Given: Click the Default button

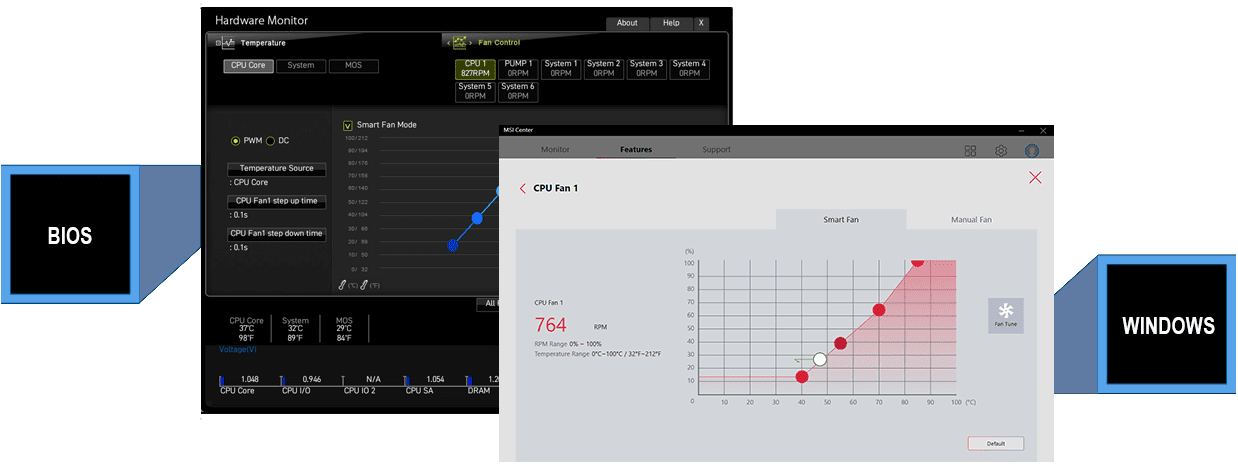Looking at the screenshot, I should pyautogui.click(x=995, y=443).
